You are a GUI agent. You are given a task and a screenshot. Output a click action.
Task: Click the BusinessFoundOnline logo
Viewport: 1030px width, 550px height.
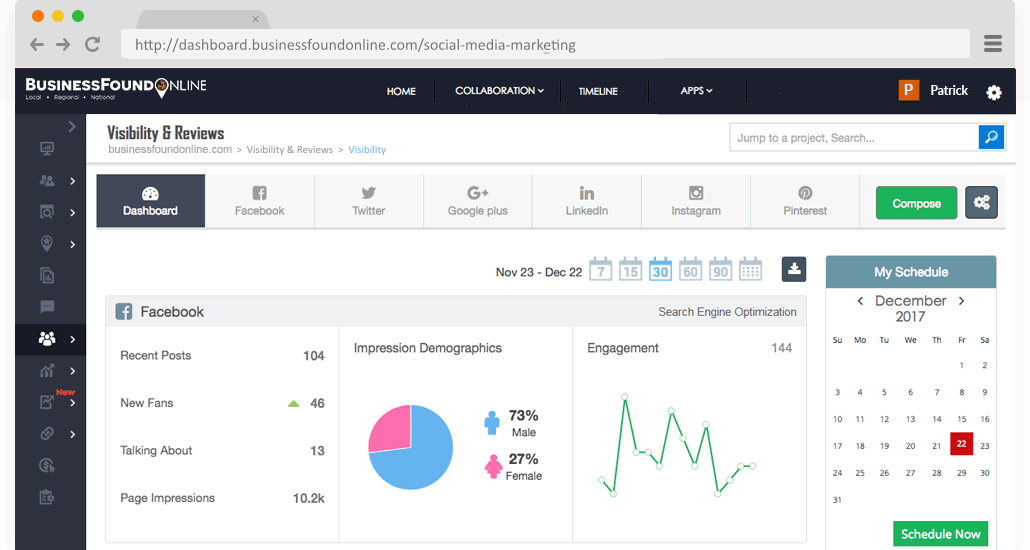116,89
